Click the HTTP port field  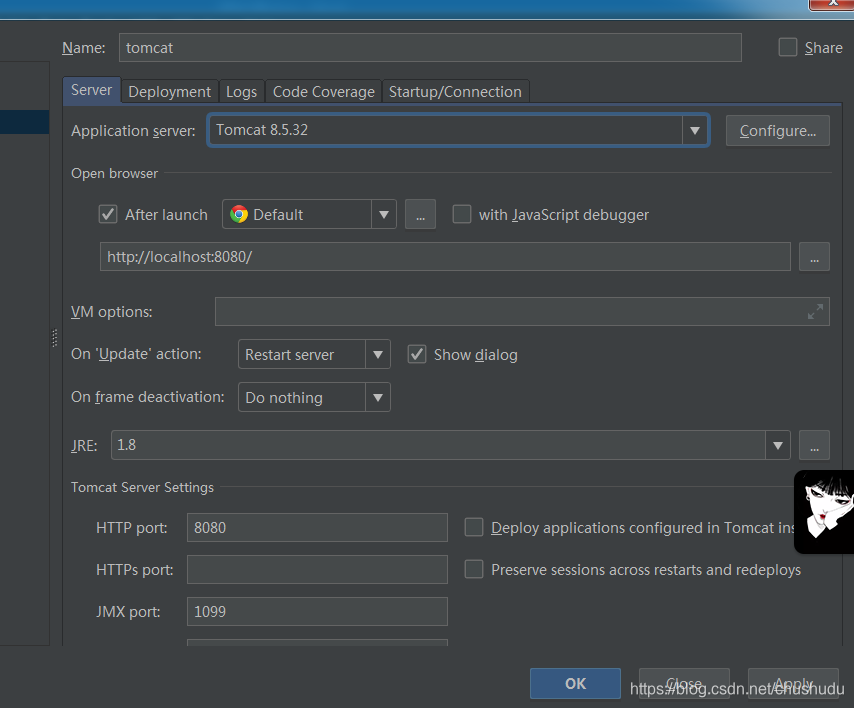point(318,528)
